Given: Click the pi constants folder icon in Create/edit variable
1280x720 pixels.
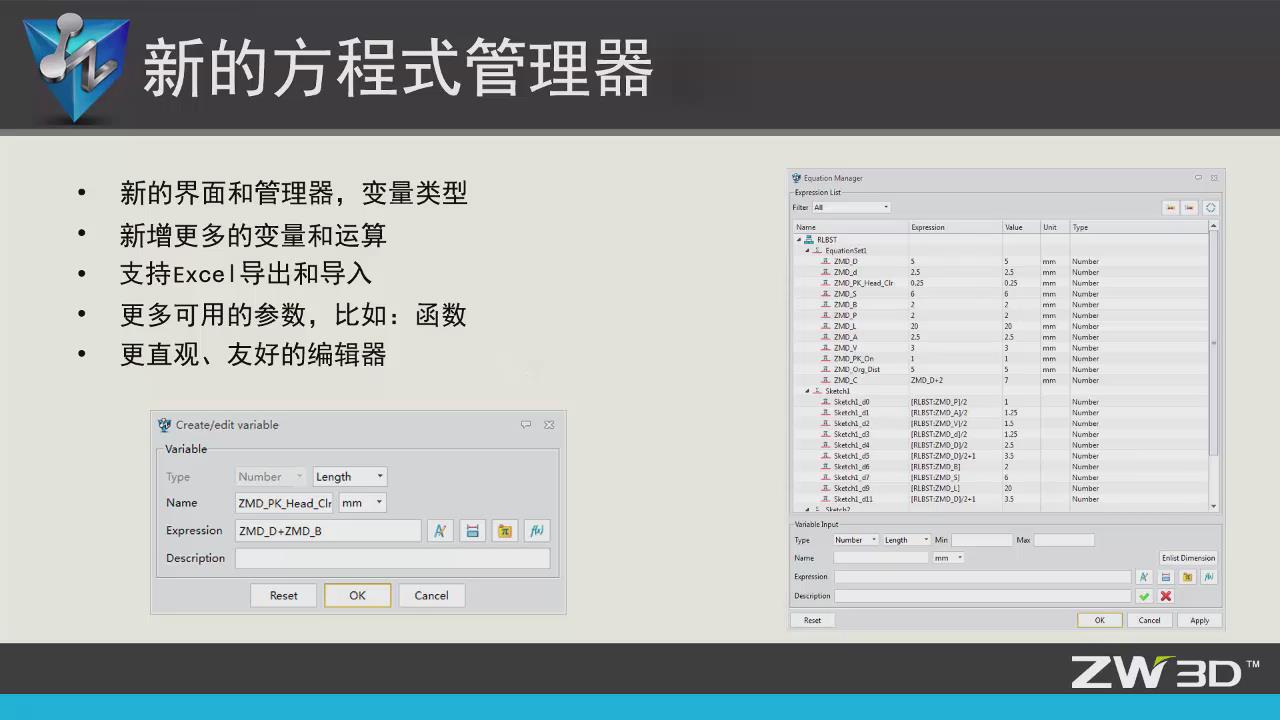Looking at the screenshot, I should (505, 531).
